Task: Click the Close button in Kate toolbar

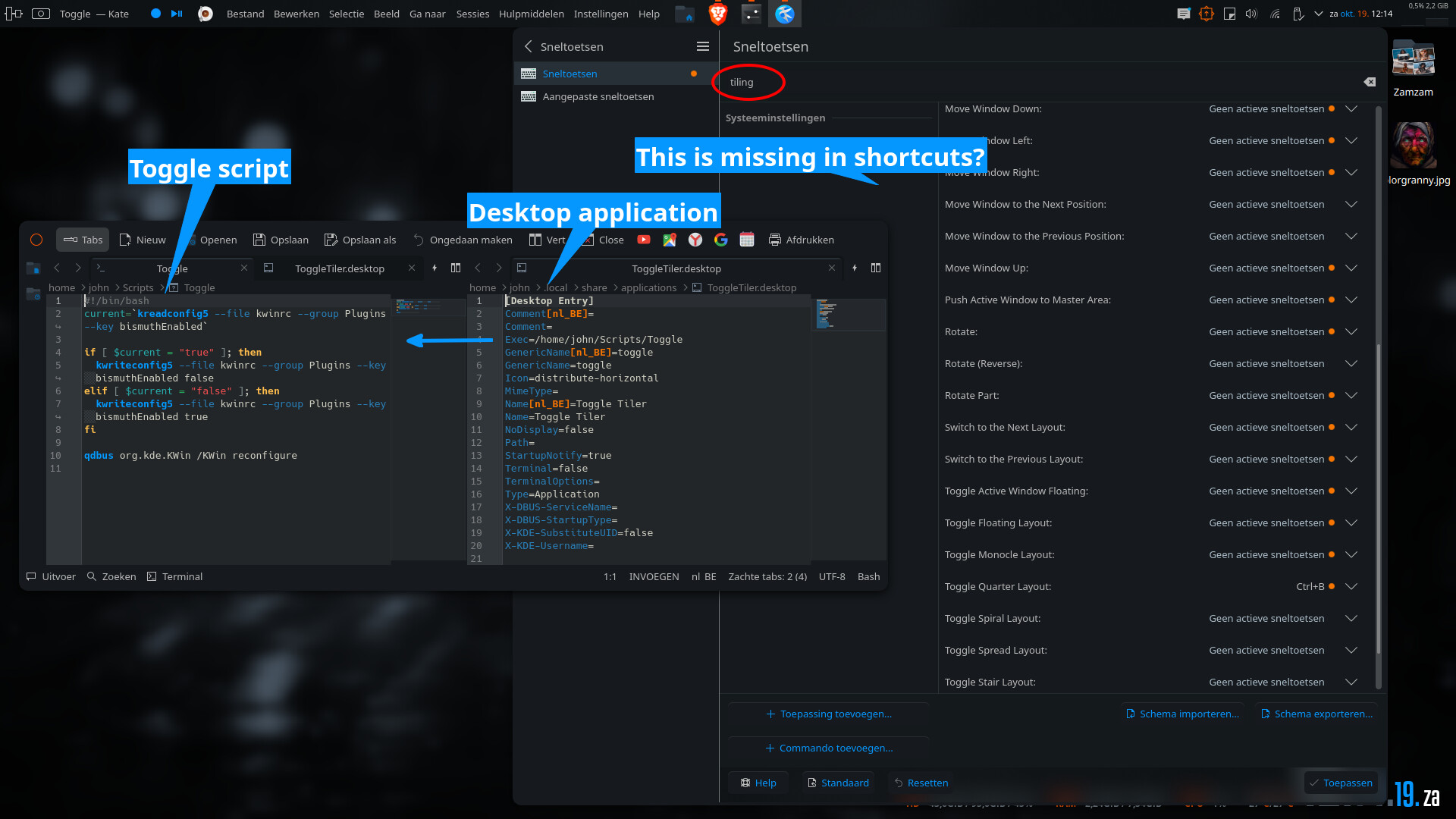Action: (603, 240)
